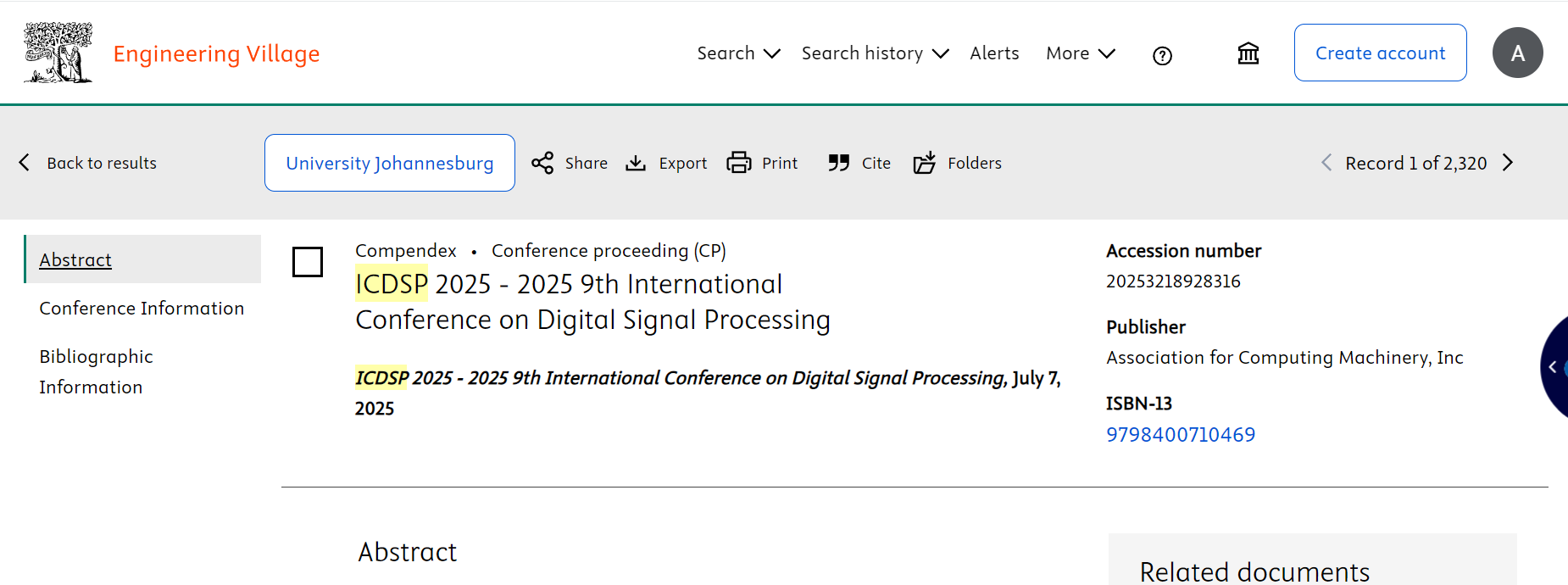1568x585 pixels.
Task: Go to the next record arrow
Action: (x=1508, y=163)
